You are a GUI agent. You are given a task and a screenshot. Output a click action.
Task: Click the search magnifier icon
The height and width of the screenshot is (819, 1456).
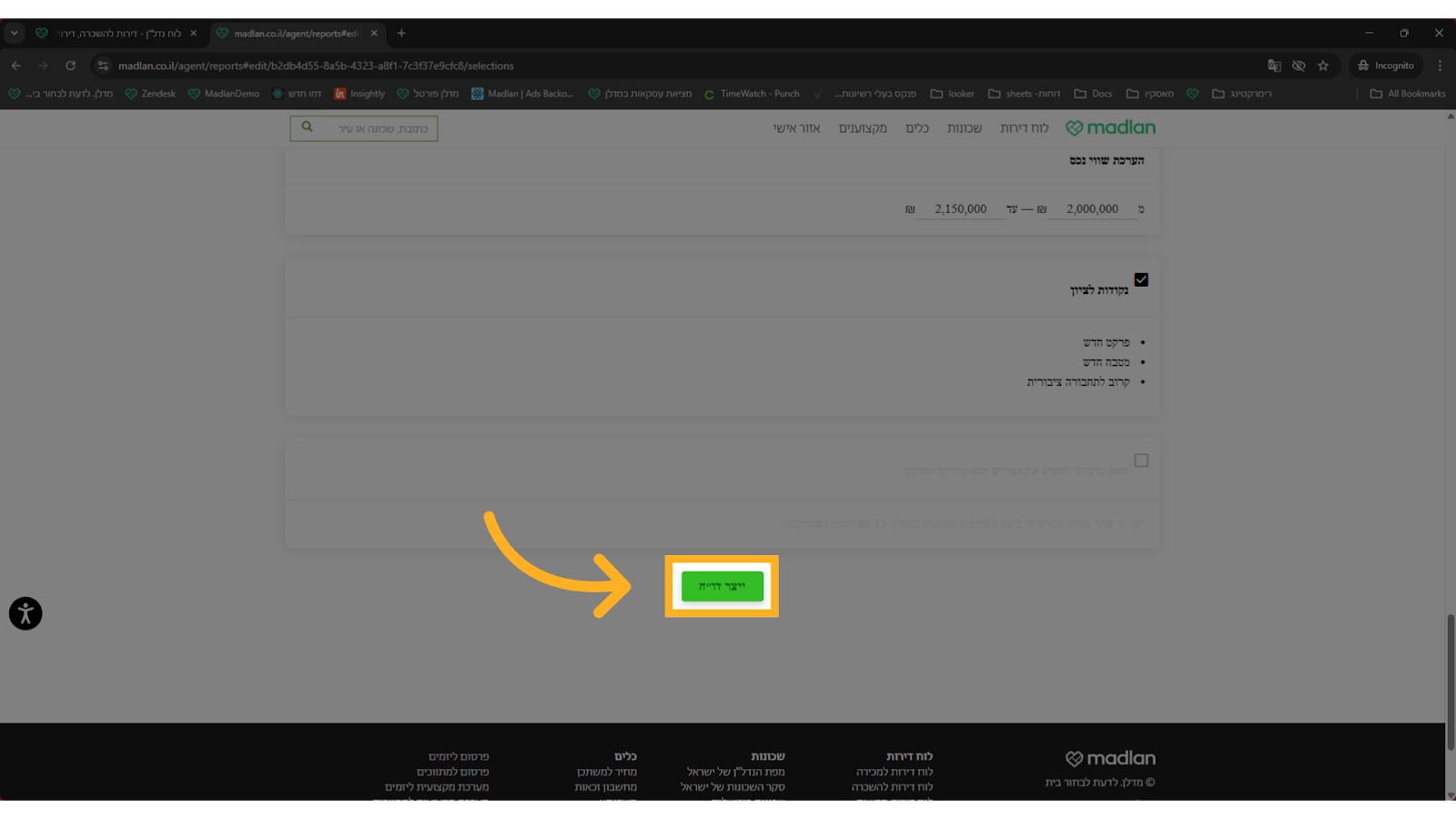(308, 127)
